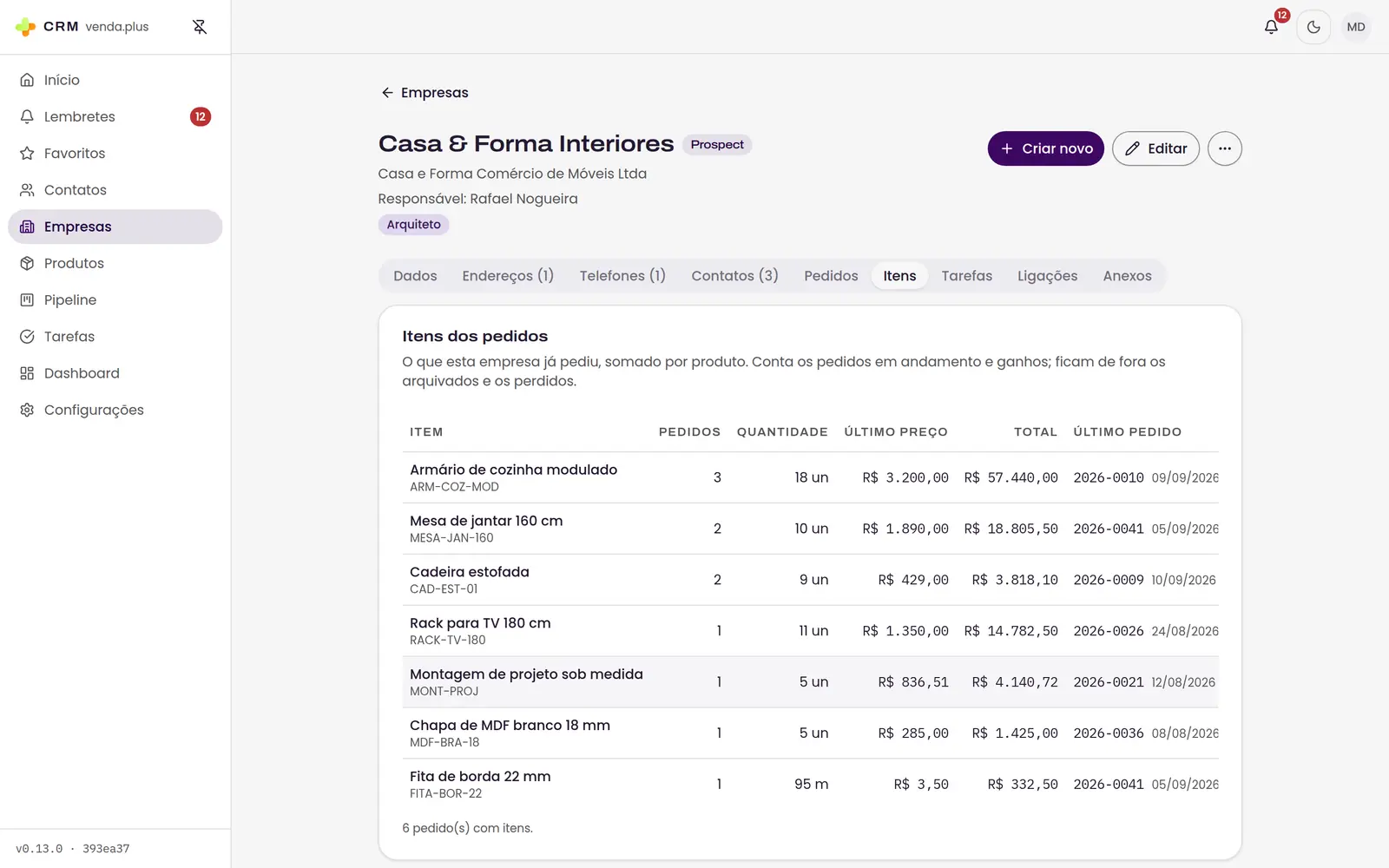Open order 2026-0021 link
This screenshot has width=1389, height=868.
coord(1109,682)
